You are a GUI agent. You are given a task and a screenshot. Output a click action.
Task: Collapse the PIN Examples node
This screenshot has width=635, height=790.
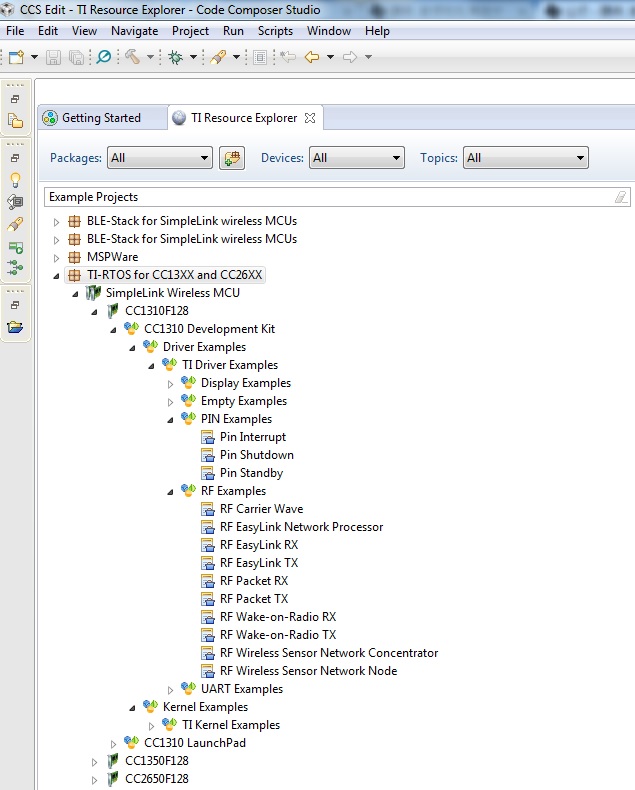coord(170,420)
